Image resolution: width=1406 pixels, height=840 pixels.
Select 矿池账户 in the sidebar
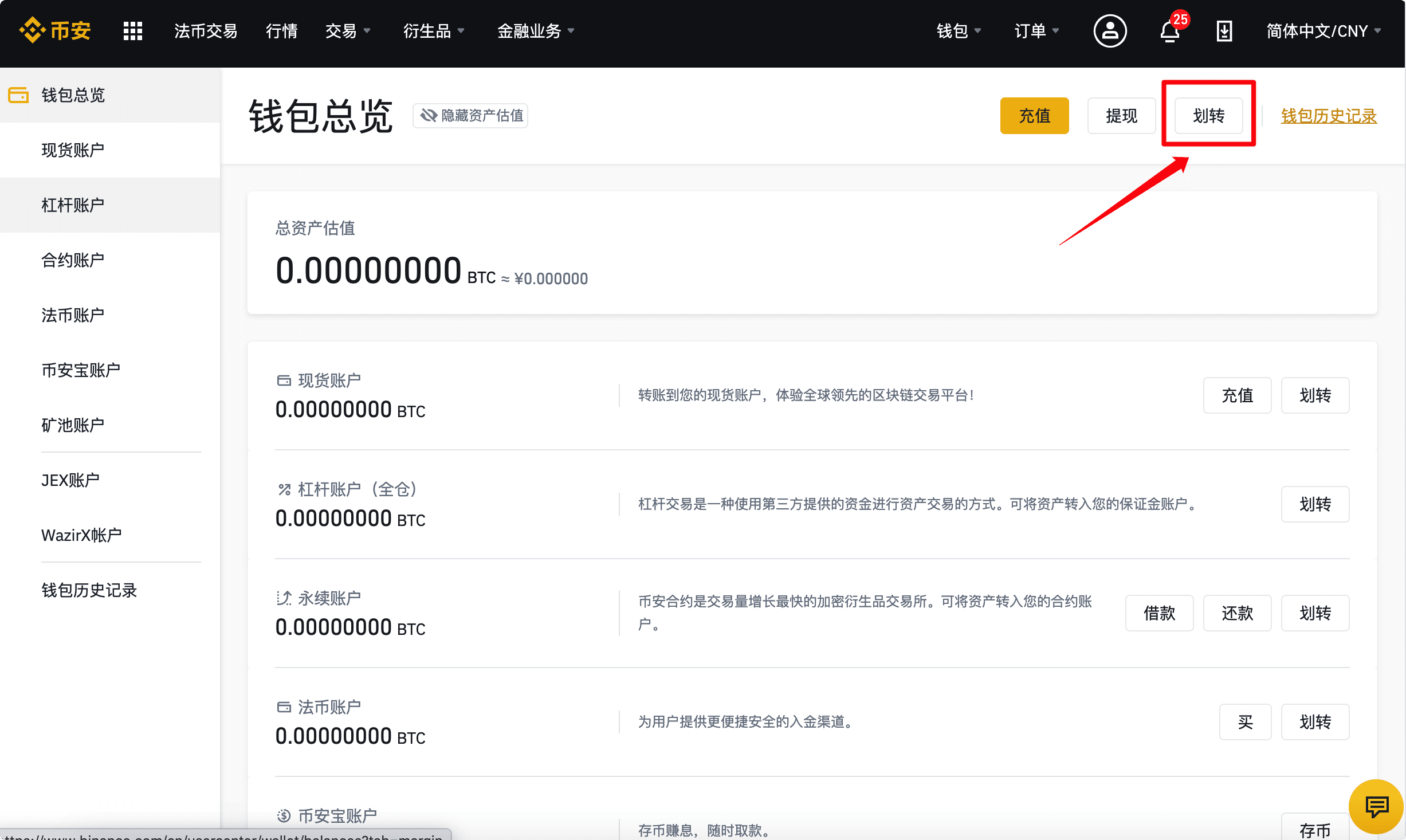pos(110,425)
